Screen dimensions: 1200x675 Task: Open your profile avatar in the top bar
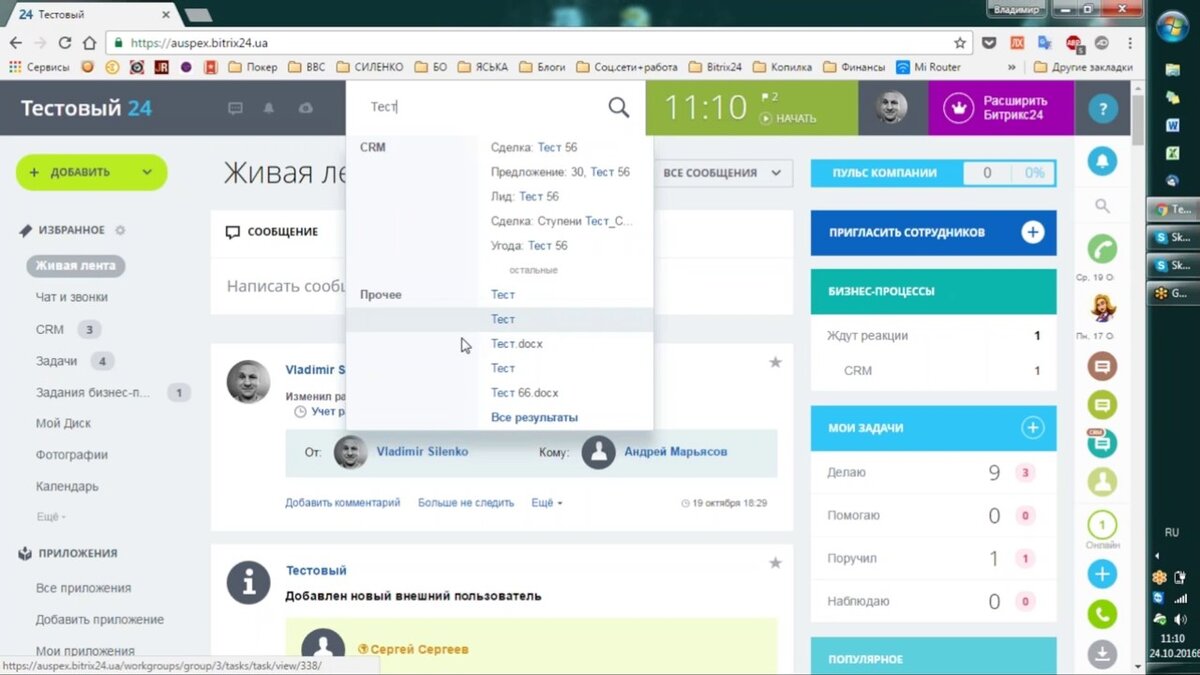pyautogui.click(x=893, y=107)
